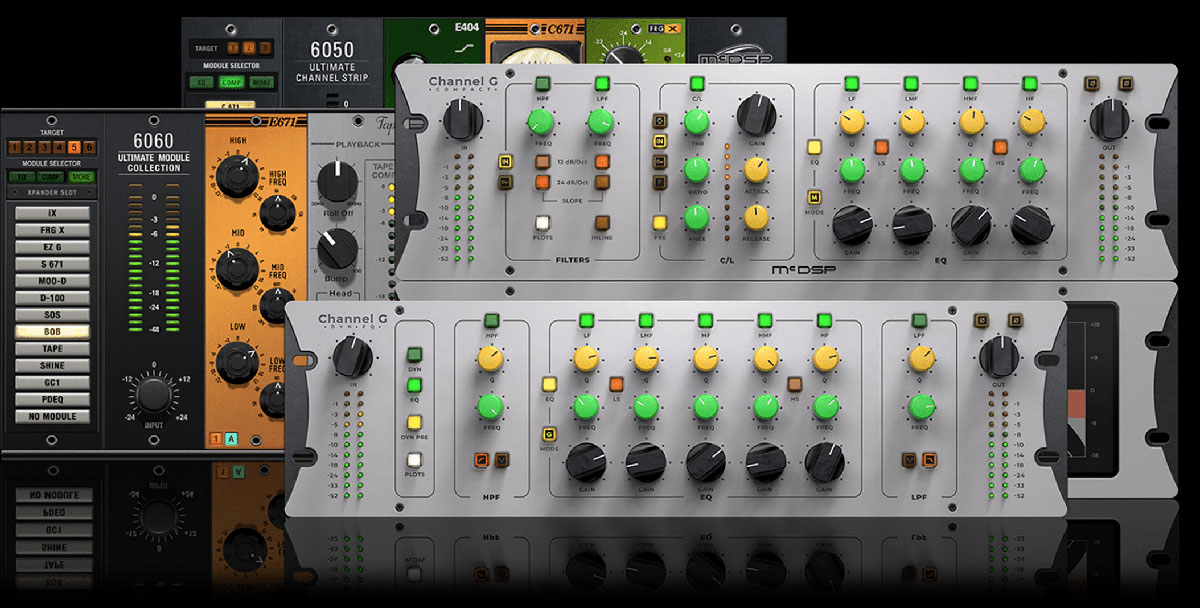Image resolution: width=1200 pixels, height=608 pixels.
Task: Click the Roll Off knob in the Tape module
Action: [338, 183]
